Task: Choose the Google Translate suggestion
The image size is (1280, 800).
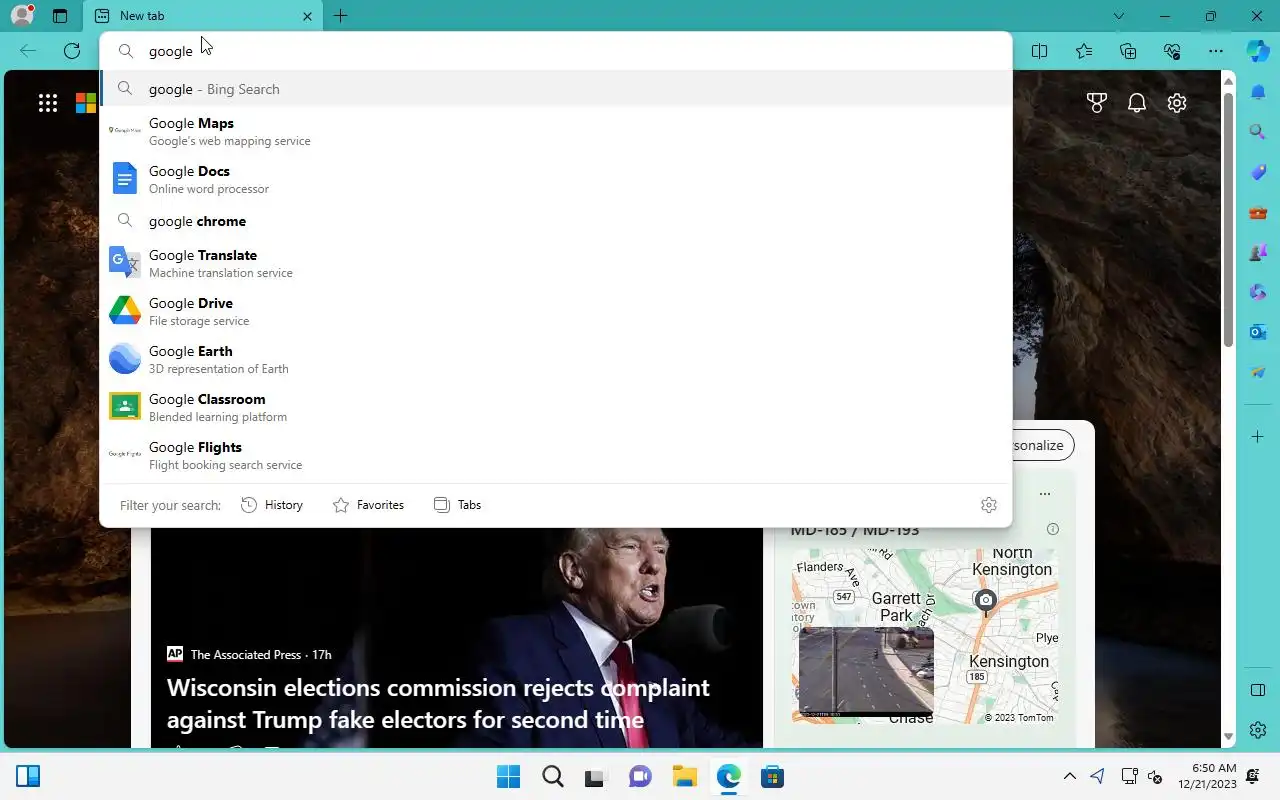Action: pyautogui.click(x=556, y=263)
